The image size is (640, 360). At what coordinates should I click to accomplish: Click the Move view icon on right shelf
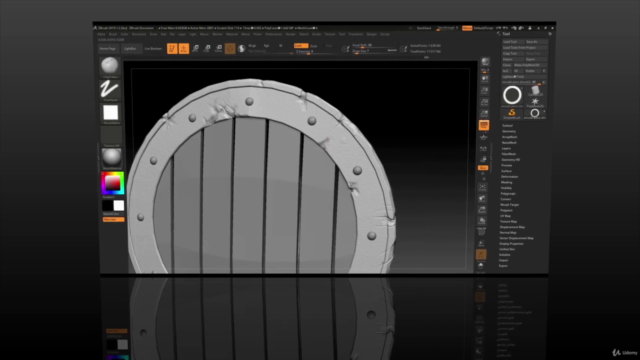[x=482, y=199]
